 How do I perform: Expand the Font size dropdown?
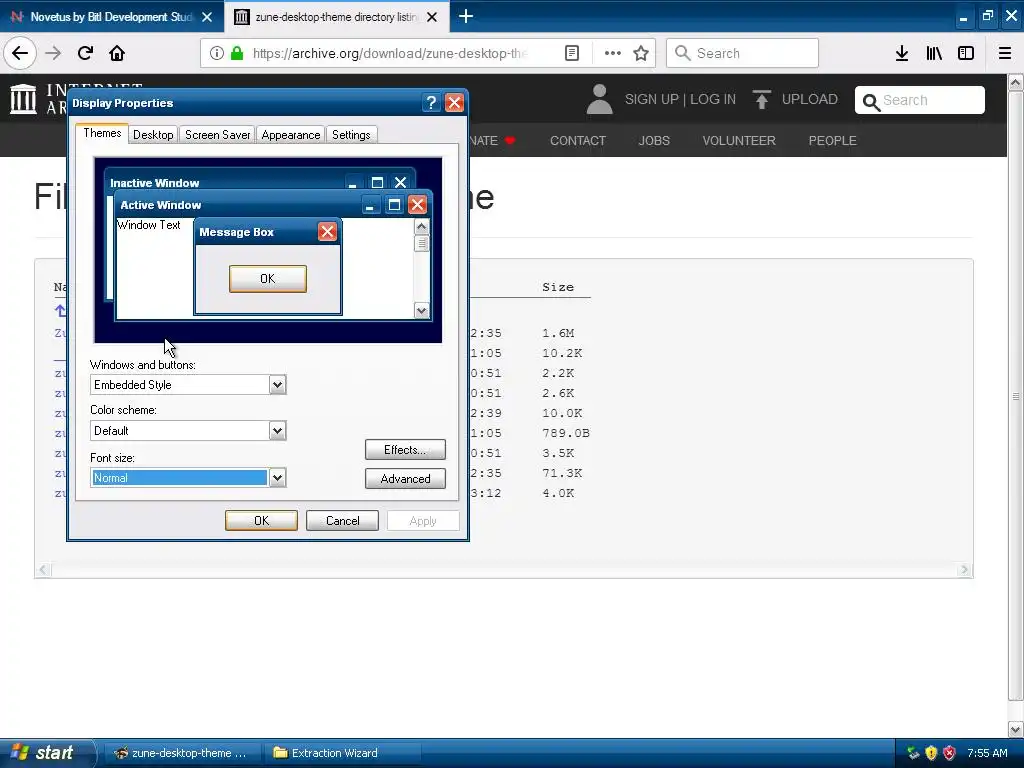[x=278, y=477]
